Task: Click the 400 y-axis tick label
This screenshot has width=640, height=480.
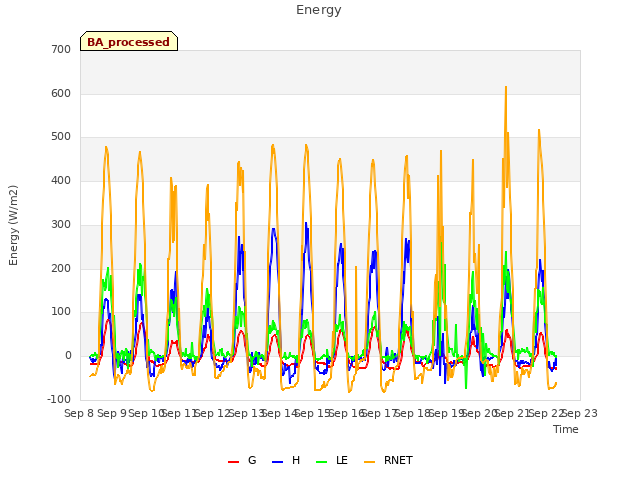Action: pyautogui.click(x=61, y=180)
